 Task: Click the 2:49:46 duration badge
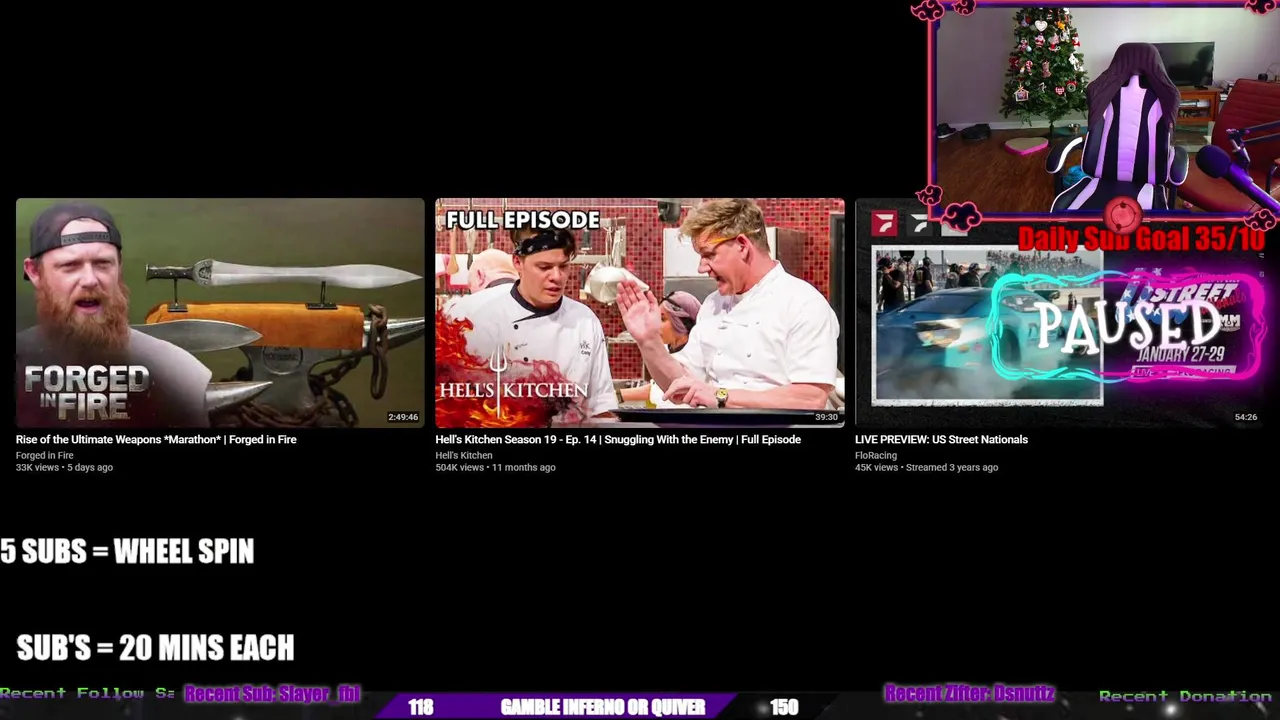point(403,417)
